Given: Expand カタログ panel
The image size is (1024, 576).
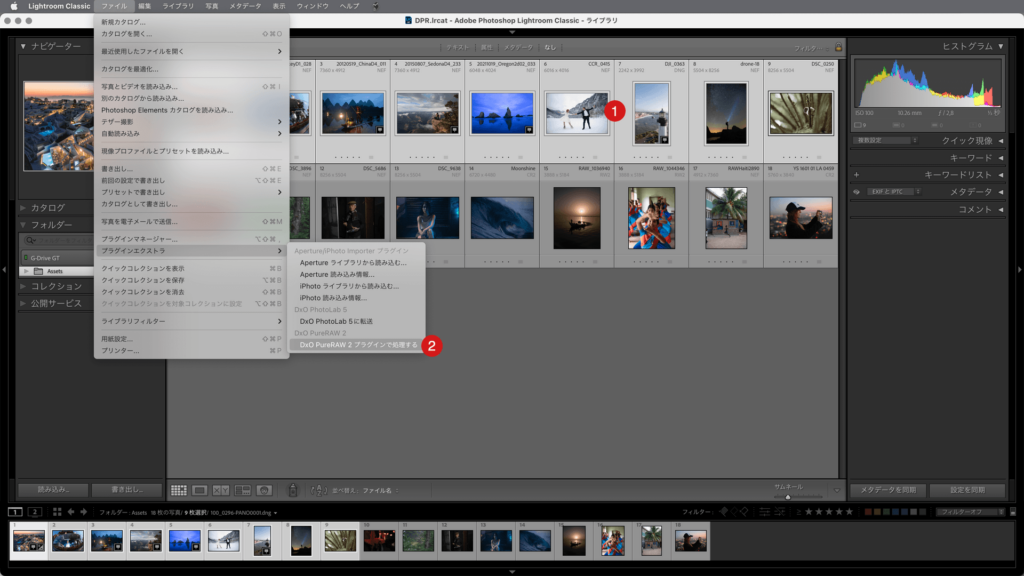Looking at the screenshot, I should point(23,208).
